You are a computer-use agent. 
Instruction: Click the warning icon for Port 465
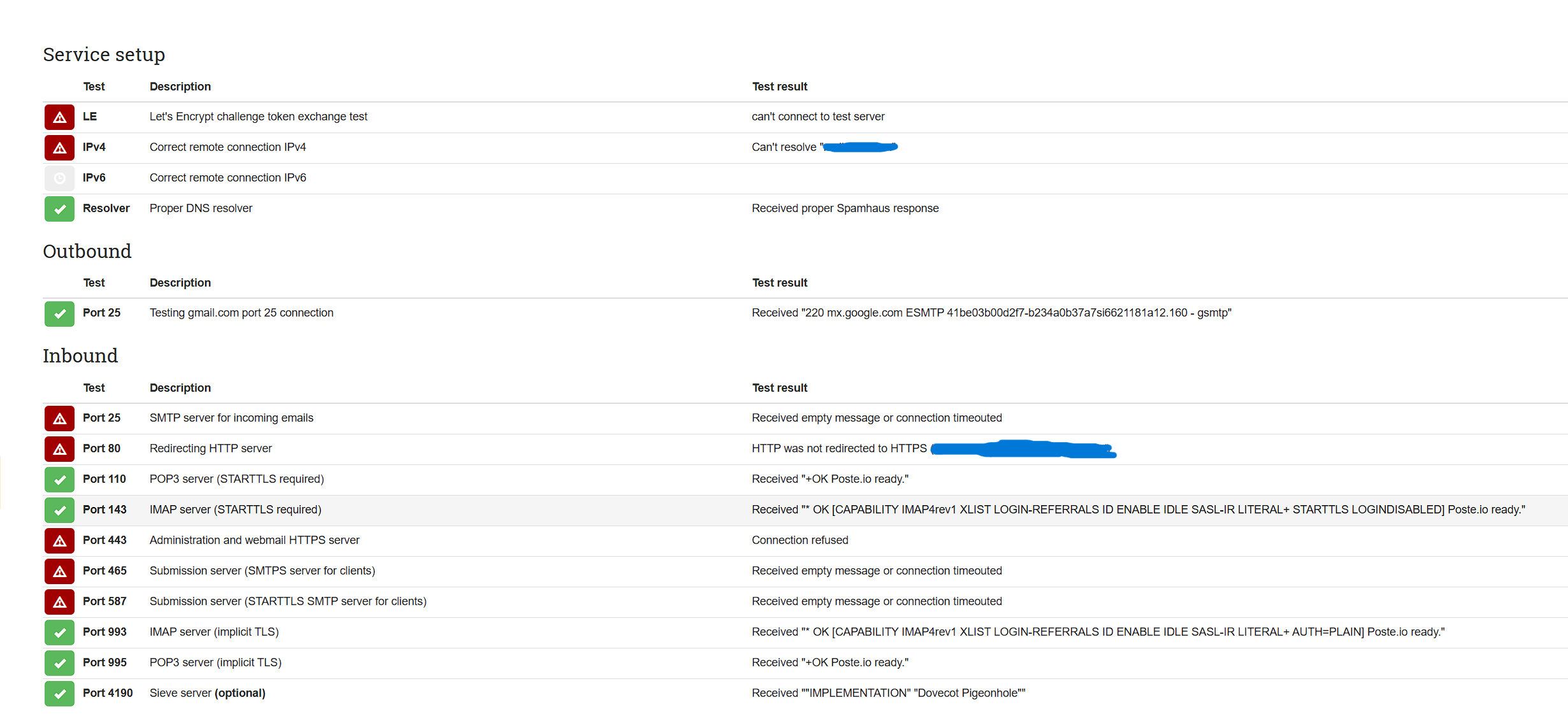click(x=59, y=571)
